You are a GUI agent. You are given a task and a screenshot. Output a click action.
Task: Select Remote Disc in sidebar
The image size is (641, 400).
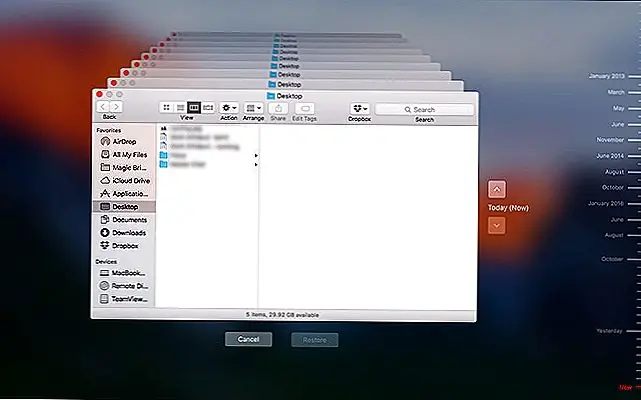124,286
